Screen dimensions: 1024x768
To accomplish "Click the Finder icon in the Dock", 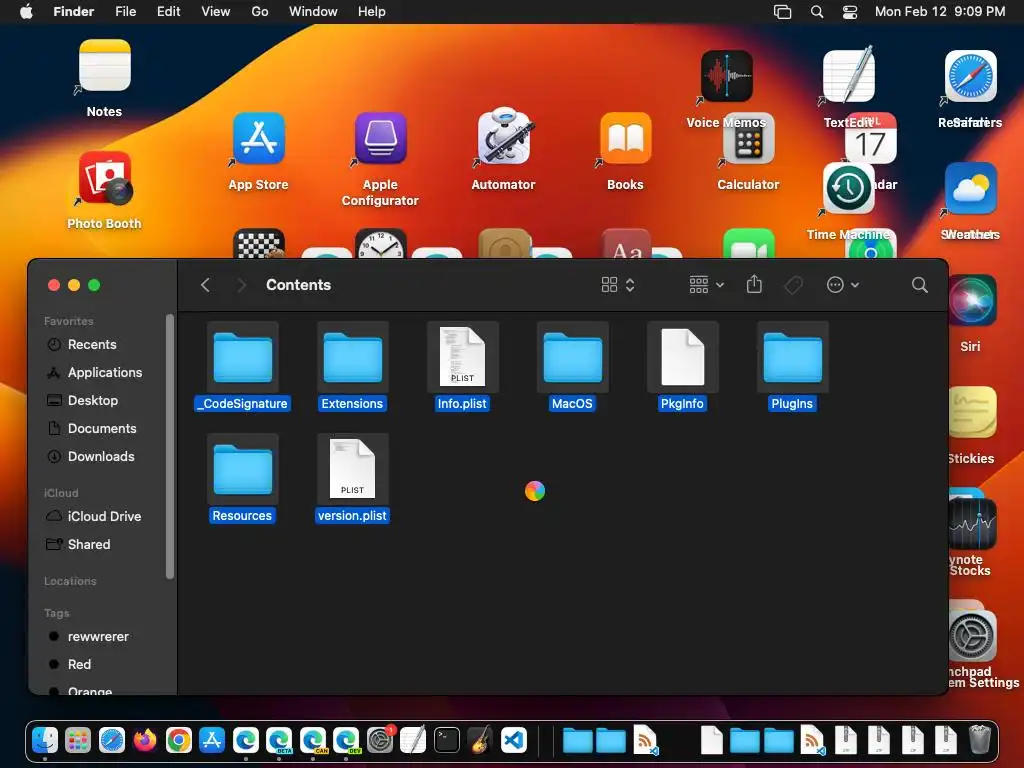I will [45, 740].
